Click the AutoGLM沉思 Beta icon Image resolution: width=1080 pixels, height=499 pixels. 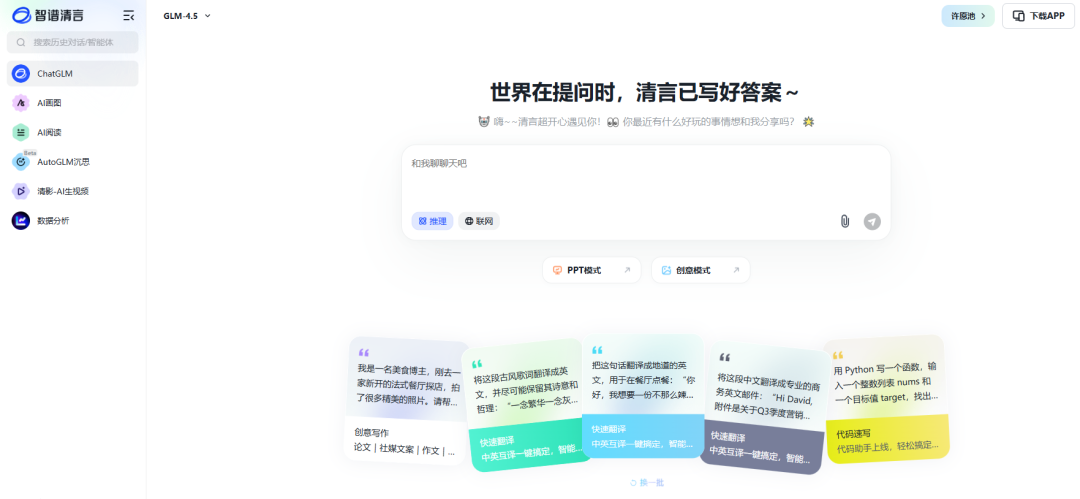[21, 161]
